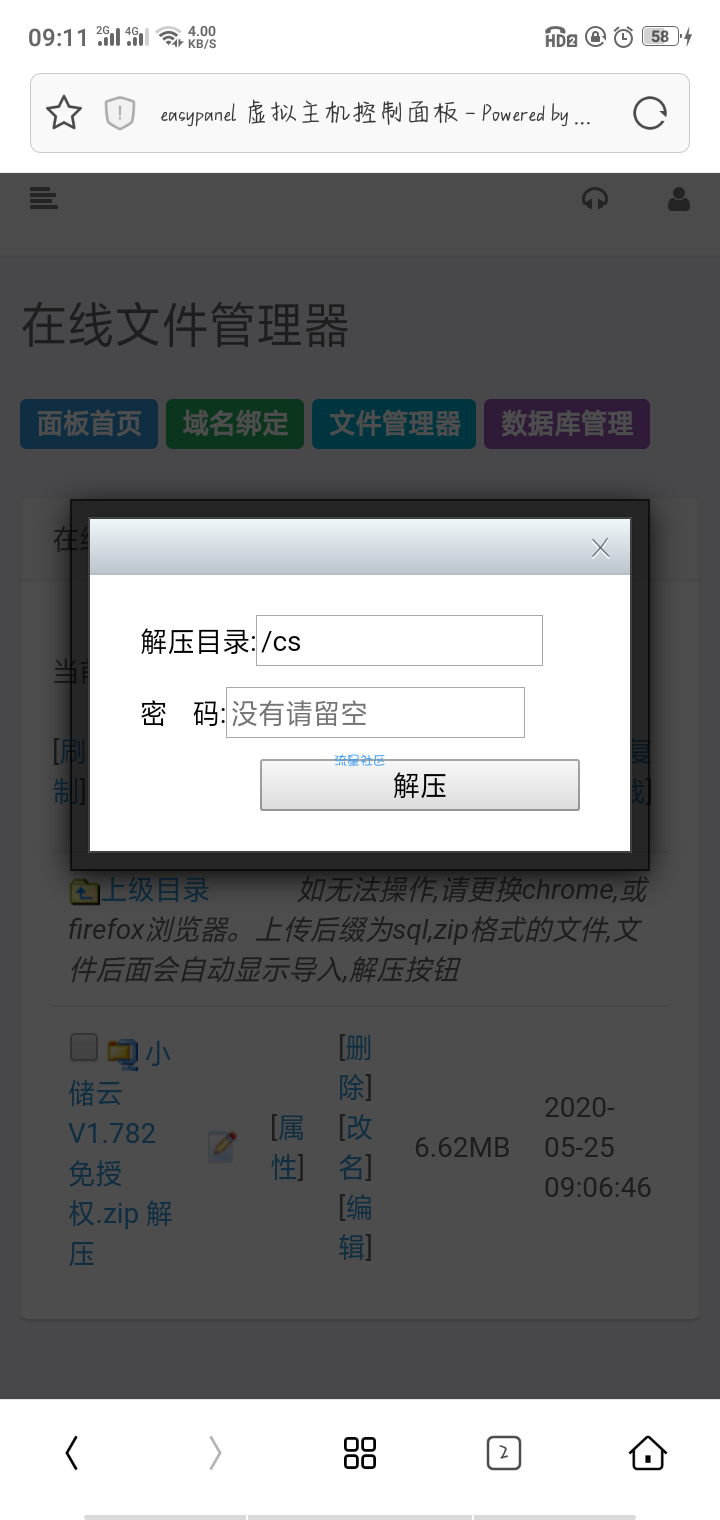
Task: Go to 上级目录 parent folder link
Action: click(x=157, y=889)
